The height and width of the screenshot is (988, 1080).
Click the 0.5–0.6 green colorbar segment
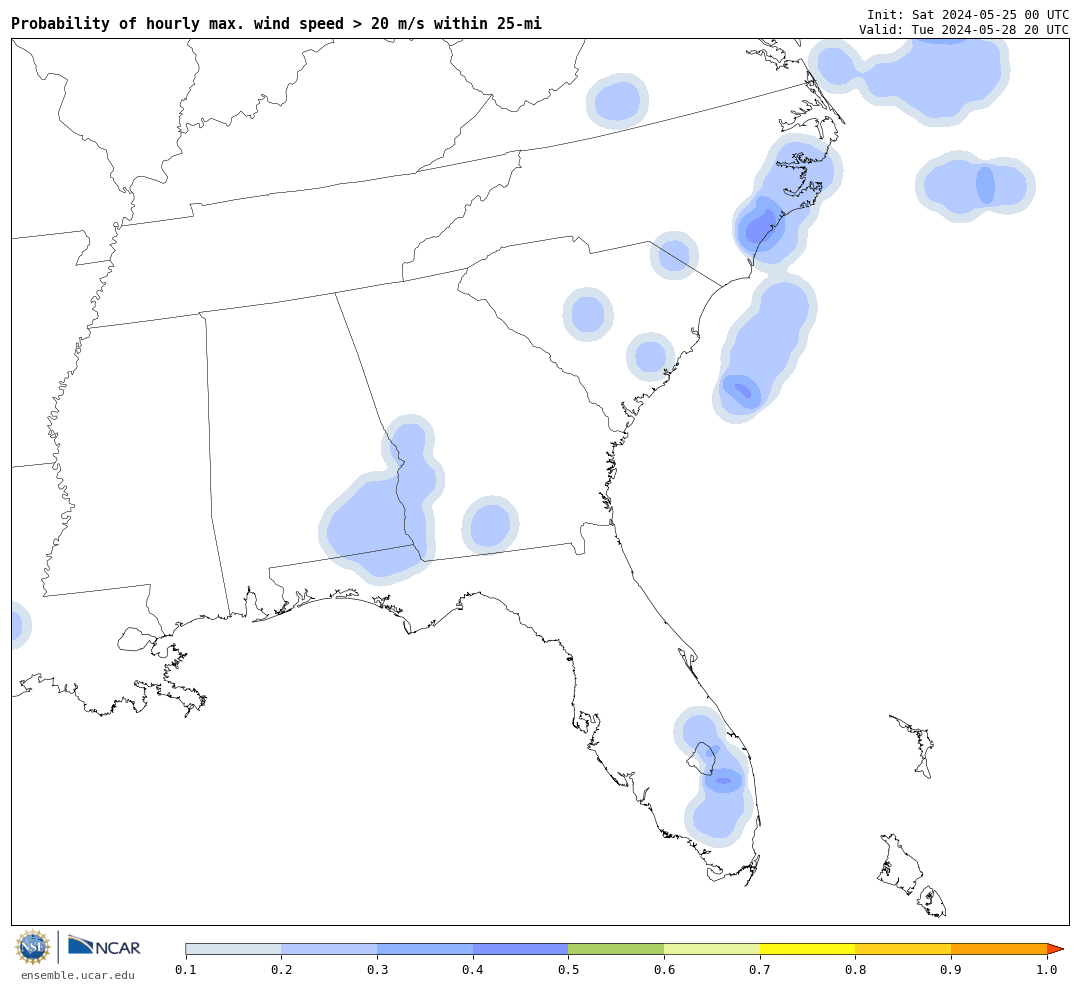pyautogui.click(x=616, y=949)
